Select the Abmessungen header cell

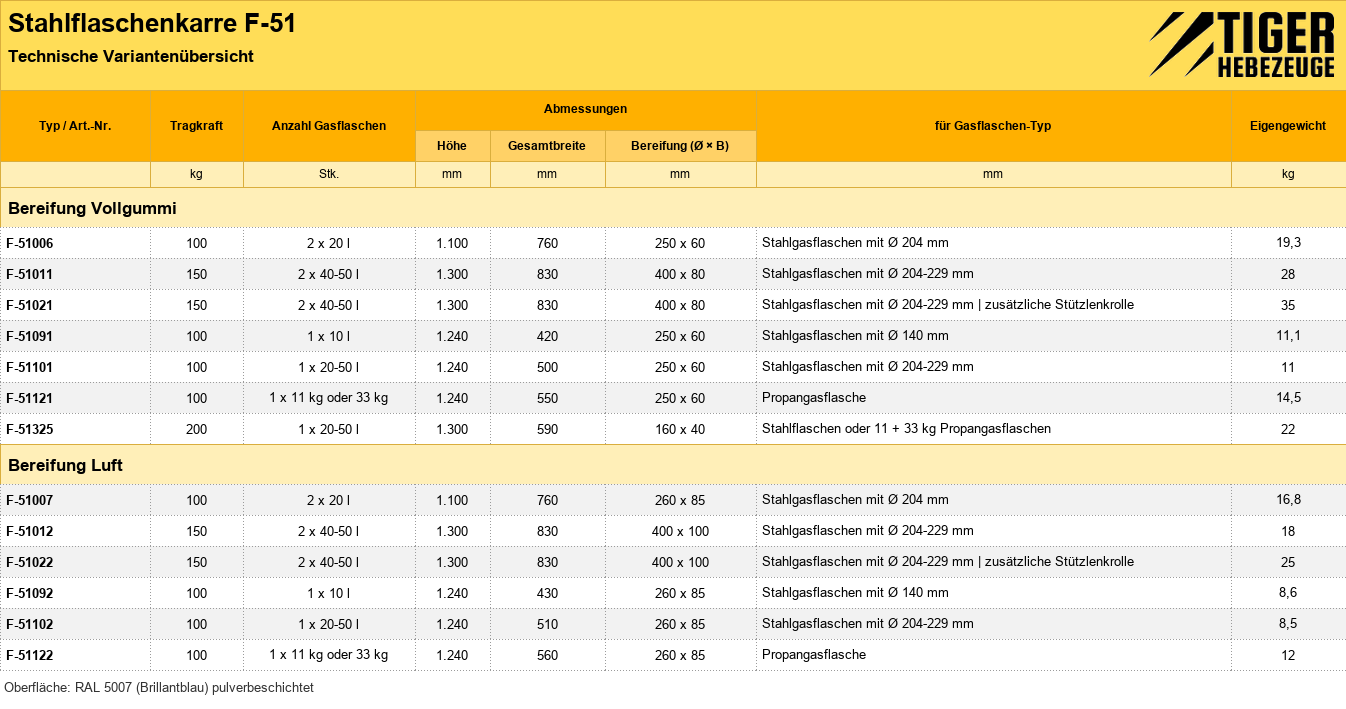pyautogui.click(x=585, y=109)
